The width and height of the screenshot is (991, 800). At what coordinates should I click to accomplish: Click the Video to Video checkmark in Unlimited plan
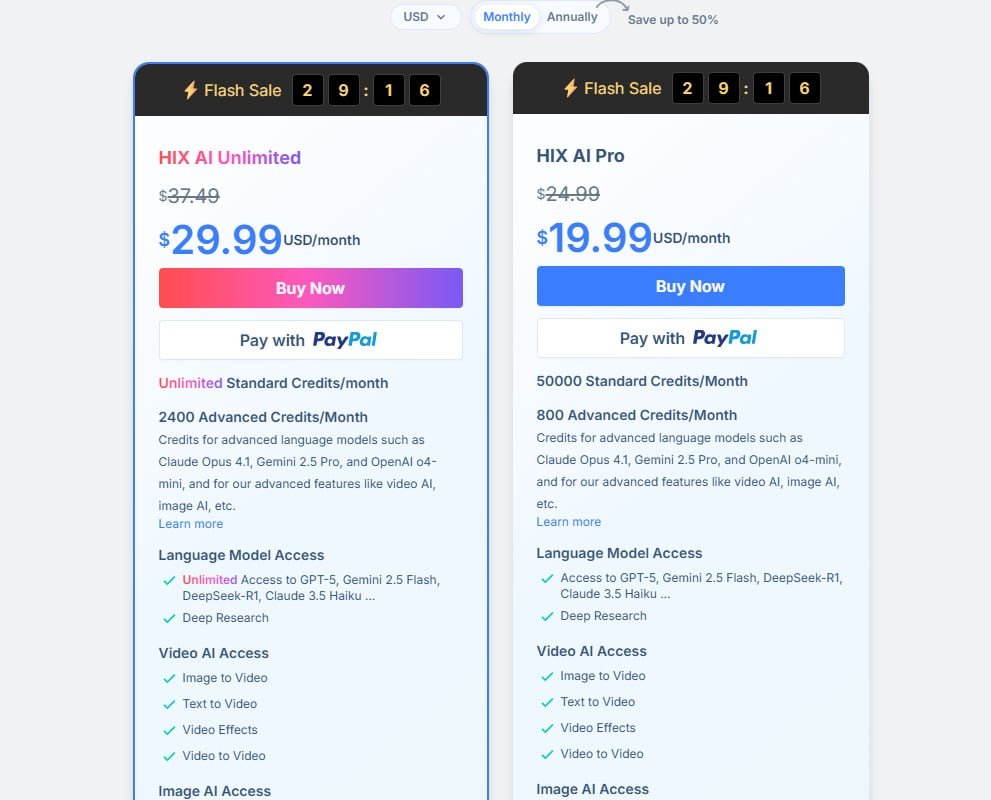pos(169,757)
